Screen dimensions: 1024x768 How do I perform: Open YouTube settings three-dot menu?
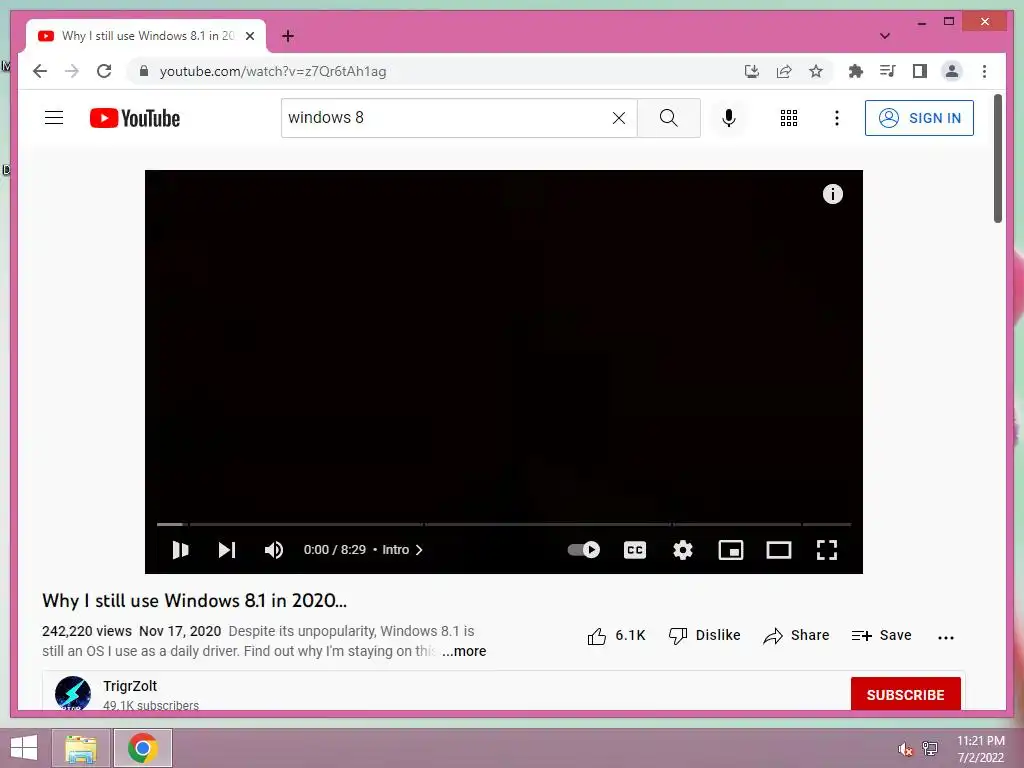point(837,118)
